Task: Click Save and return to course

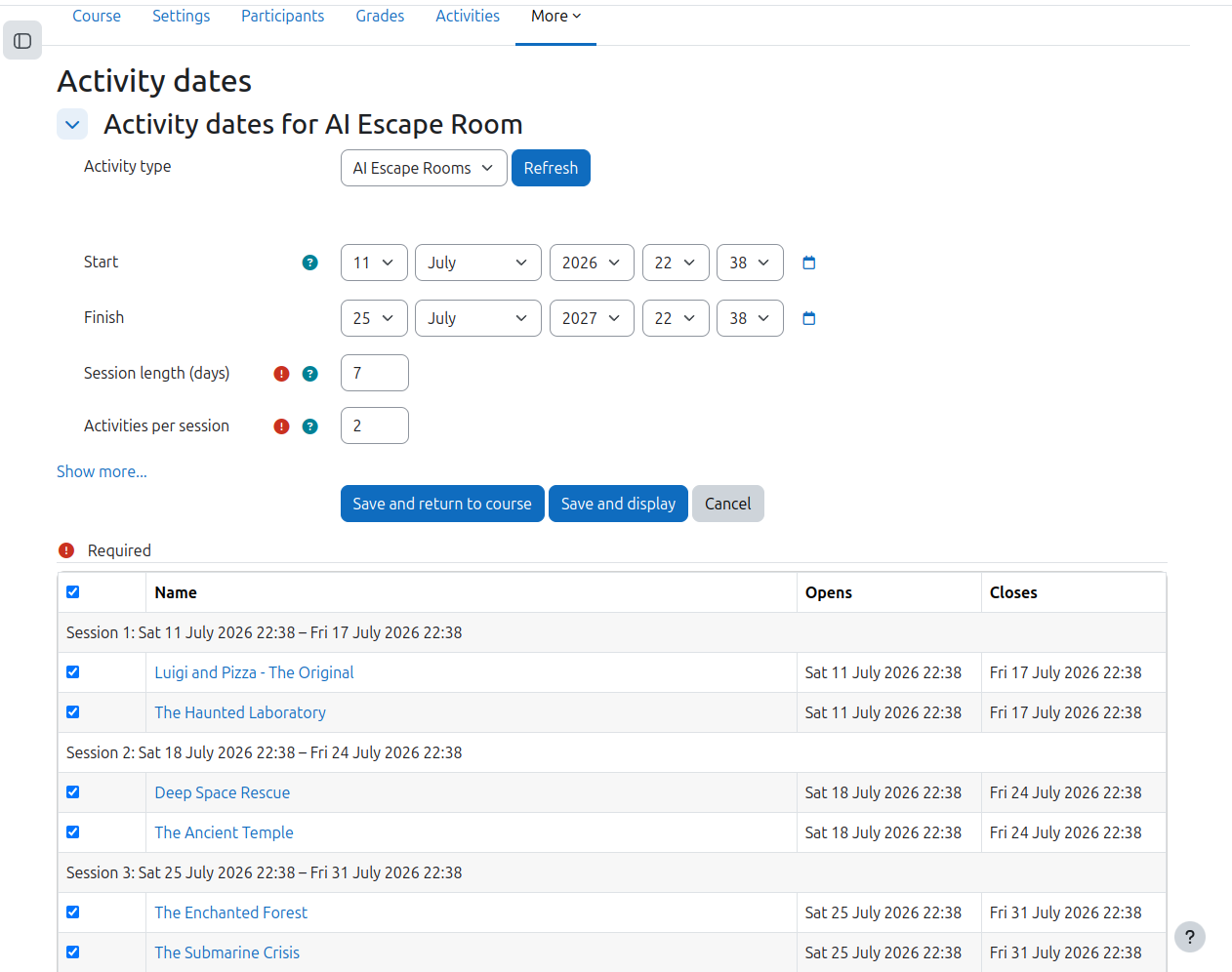Action: [442, 504]
